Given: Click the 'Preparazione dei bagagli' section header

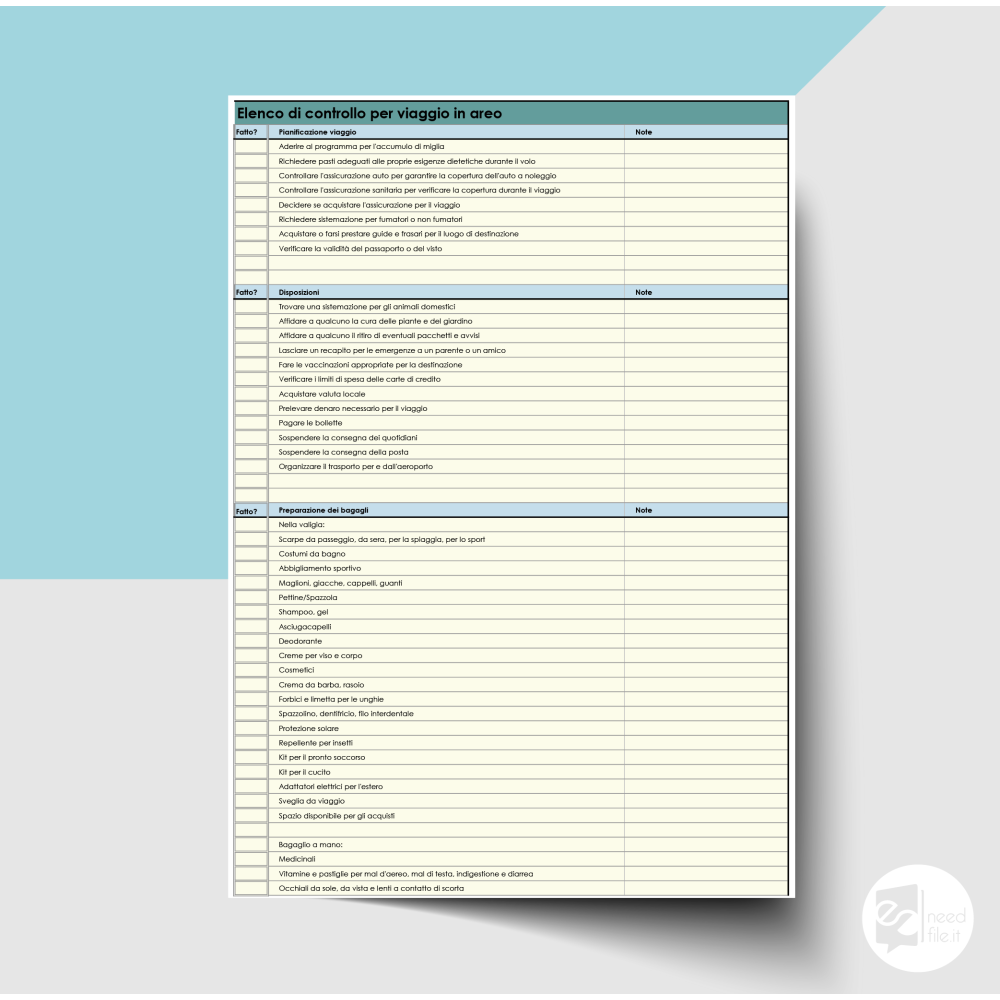Looking at the screenshot, I should point(323,510).
